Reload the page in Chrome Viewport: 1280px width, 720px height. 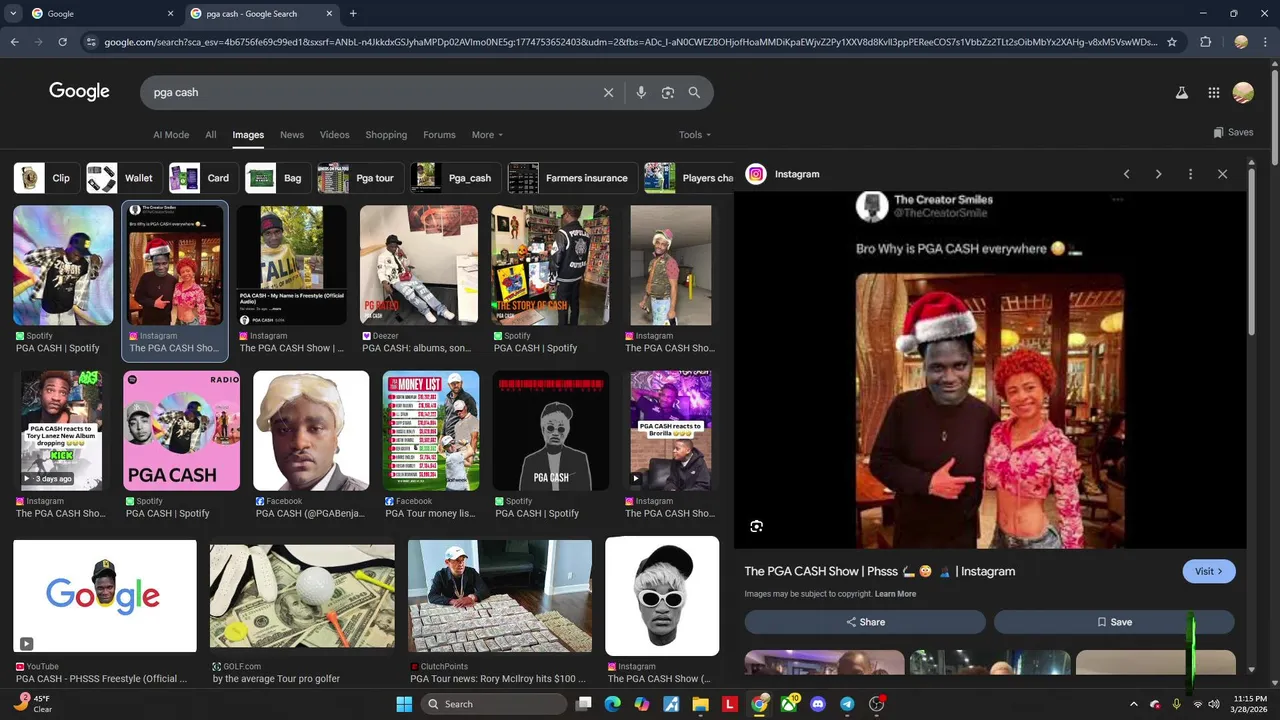pos(62,42)
